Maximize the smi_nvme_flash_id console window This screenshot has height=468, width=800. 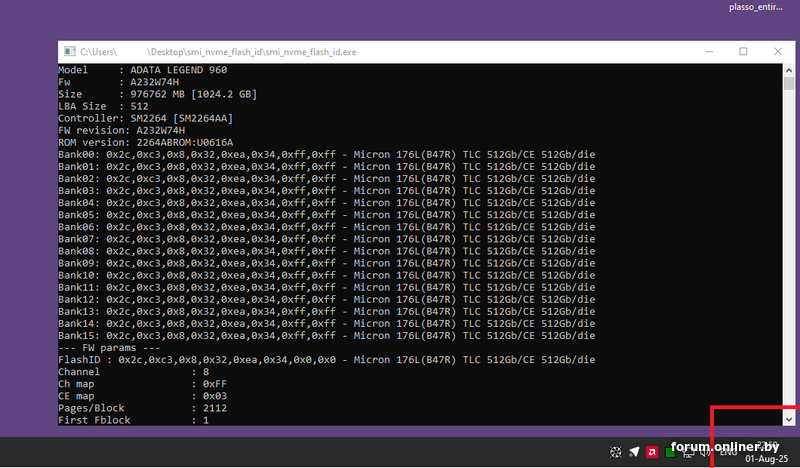click(743, 52)
